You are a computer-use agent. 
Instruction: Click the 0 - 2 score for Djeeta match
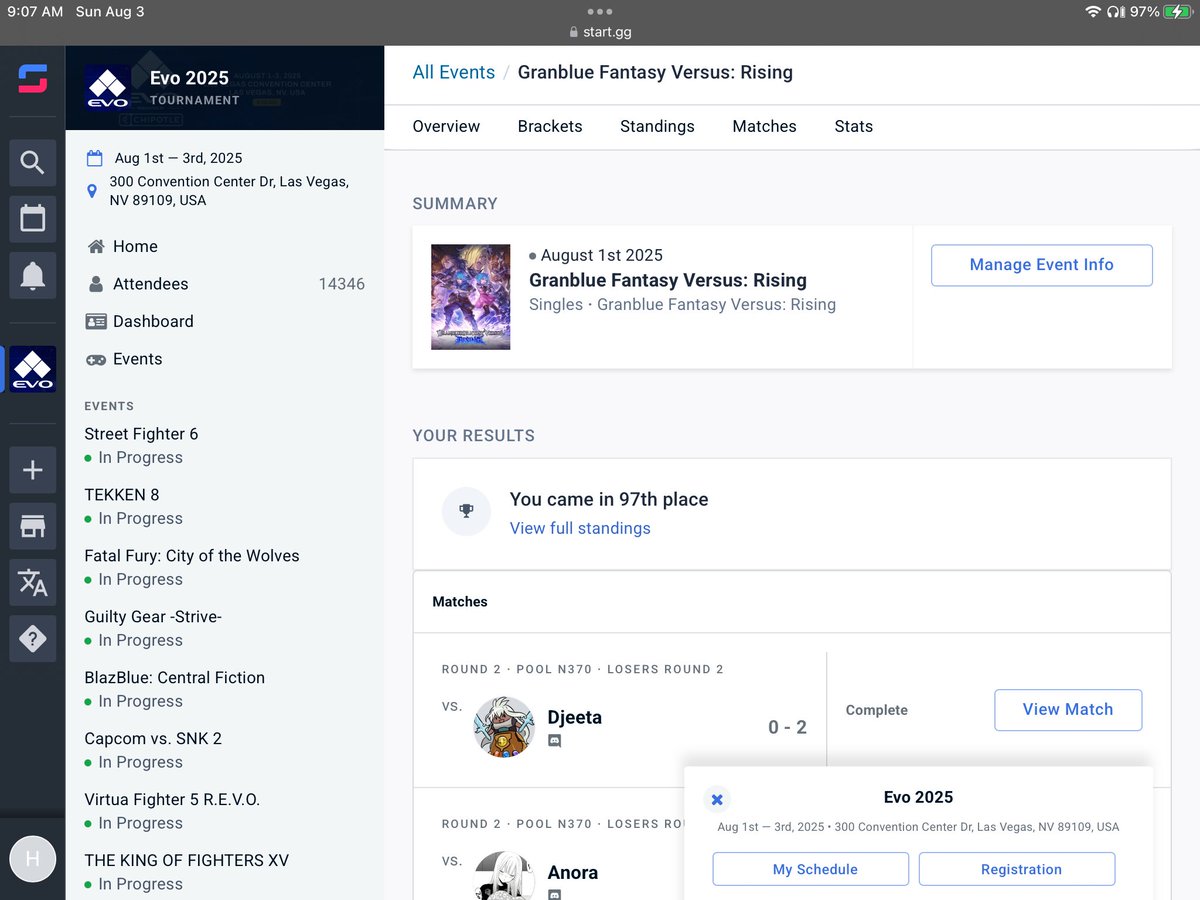pyautogui.click(x=787, y=727)
